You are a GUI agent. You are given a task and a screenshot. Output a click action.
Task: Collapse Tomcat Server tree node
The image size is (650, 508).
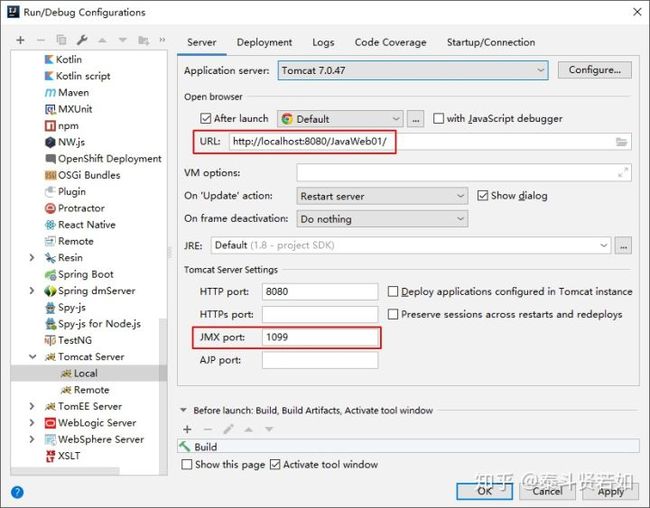(x=32, y=357)
